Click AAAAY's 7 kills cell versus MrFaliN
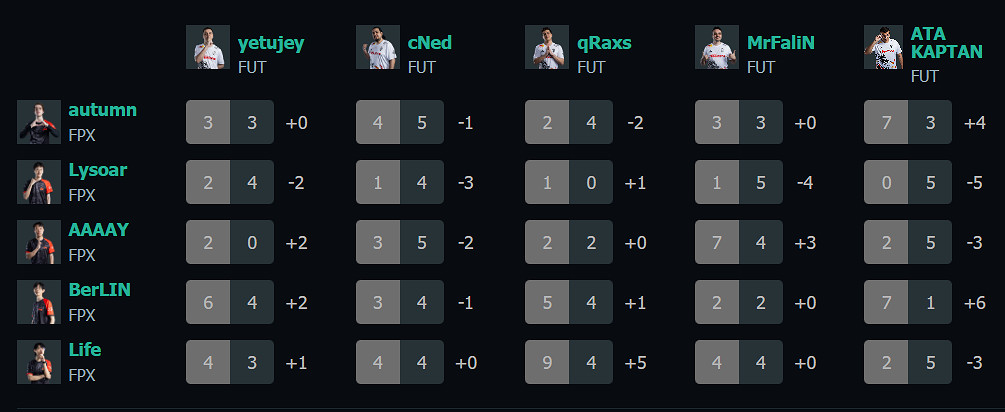The height and width of the screenshot is (412, 1005). 717,242
